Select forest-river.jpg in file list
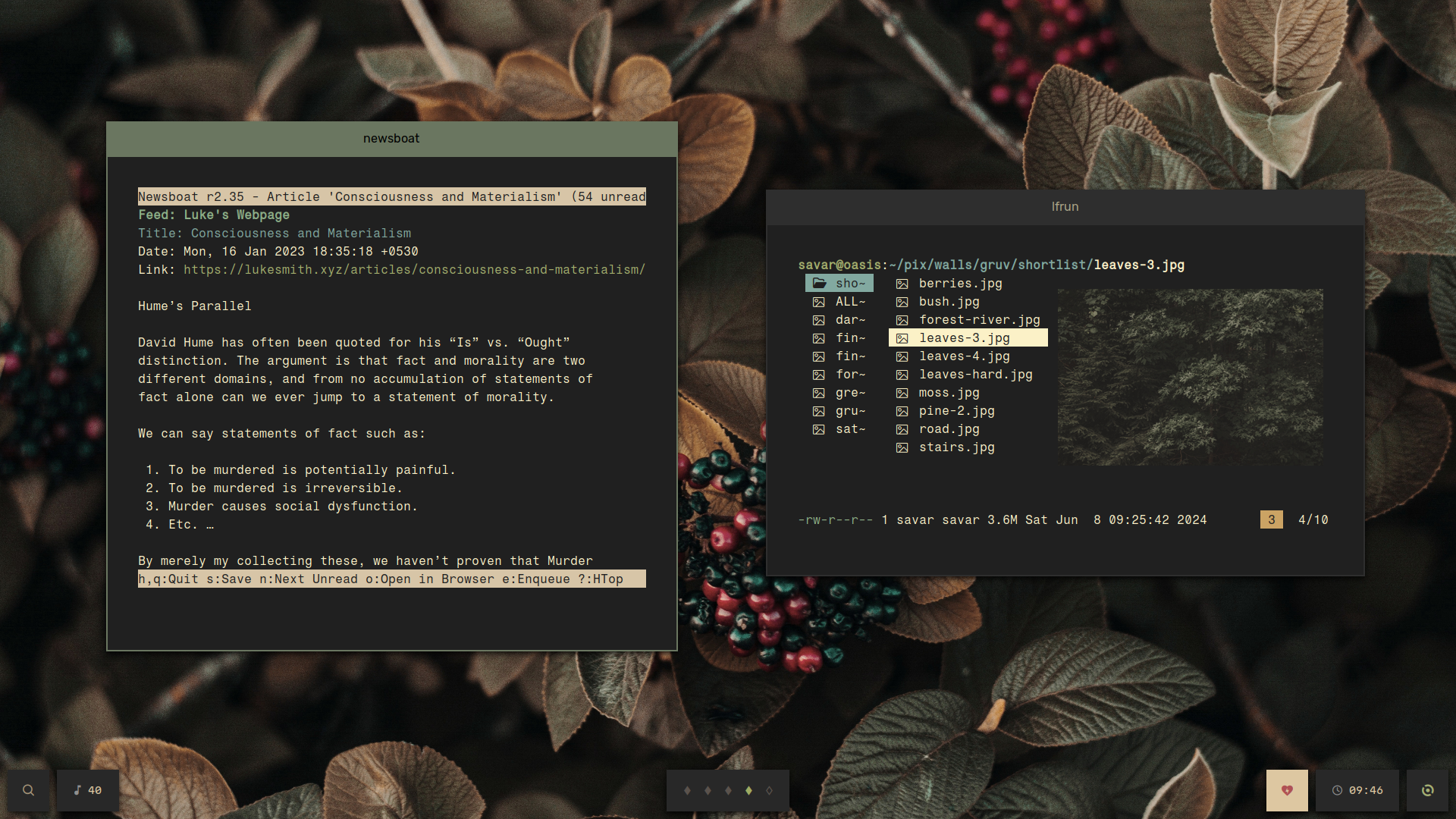Screen dimensions: 1456x819 [978, 320]
